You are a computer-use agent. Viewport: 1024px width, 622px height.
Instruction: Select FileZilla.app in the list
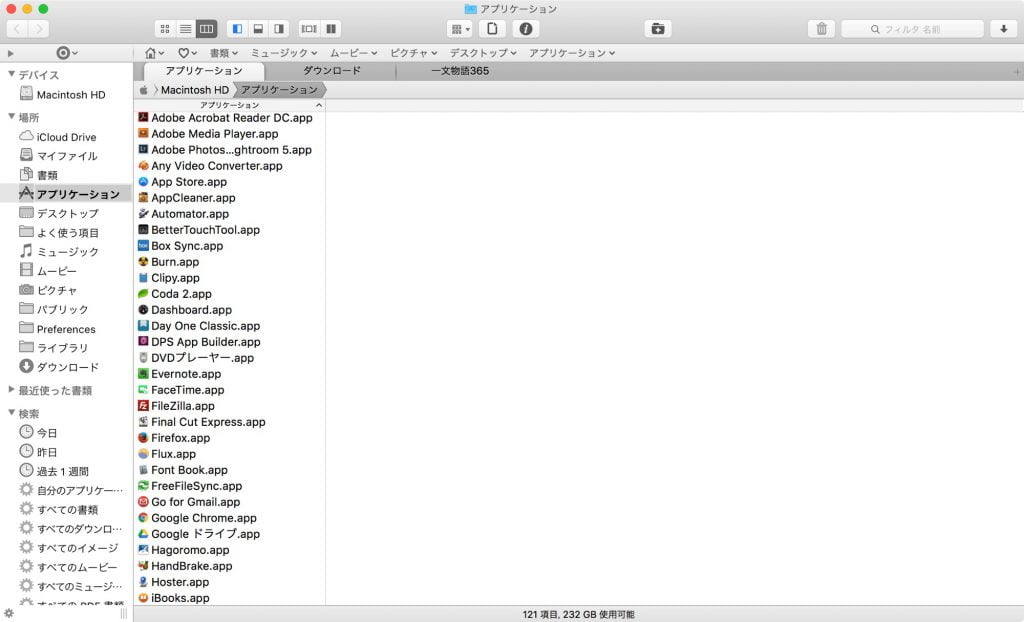click(x=229, y=406)
